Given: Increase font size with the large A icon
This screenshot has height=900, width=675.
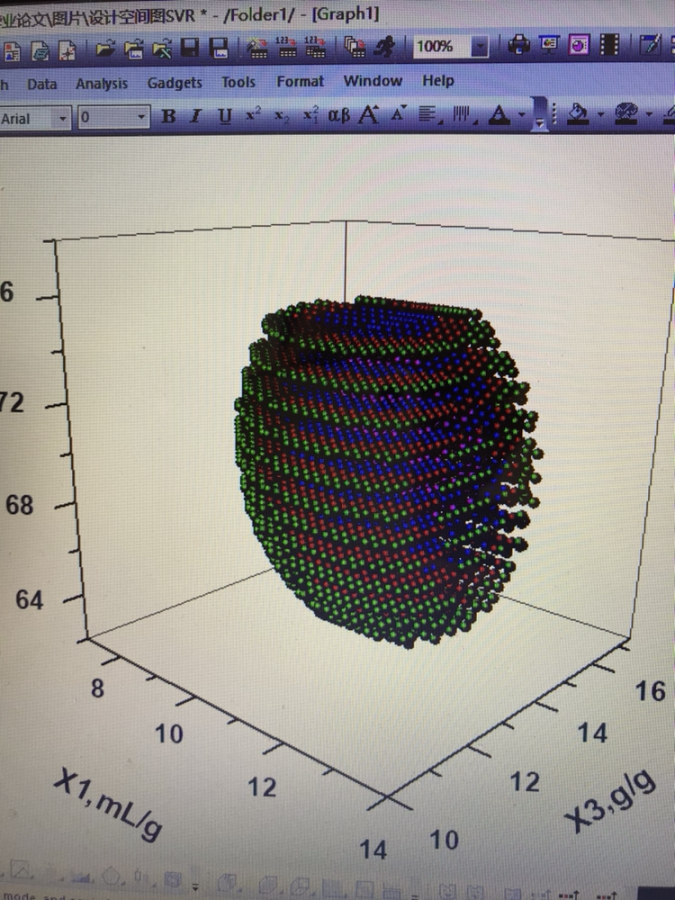Looking at the screenshot, I should pyautogui.click(x=369, y=117).
